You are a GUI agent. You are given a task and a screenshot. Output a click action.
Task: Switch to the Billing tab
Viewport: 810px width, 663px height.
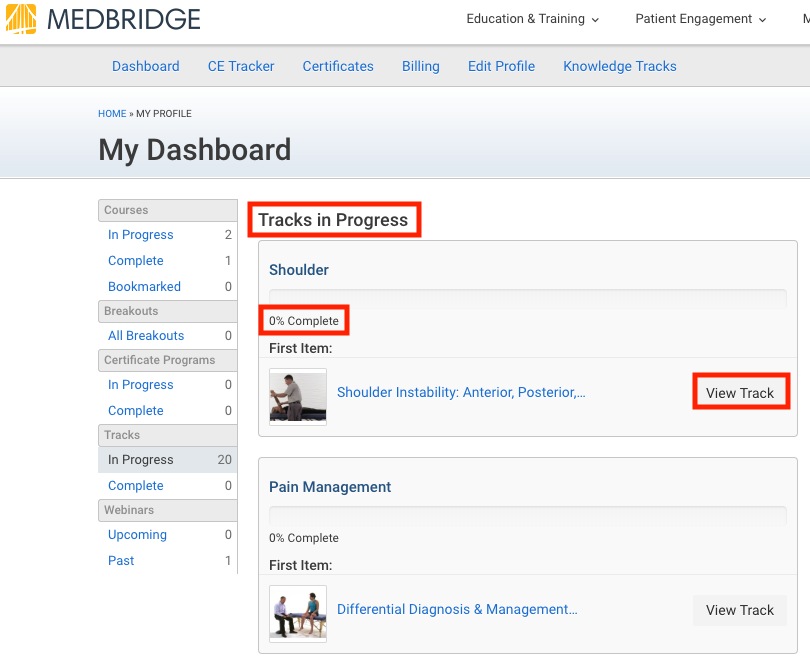click(420, 66)
